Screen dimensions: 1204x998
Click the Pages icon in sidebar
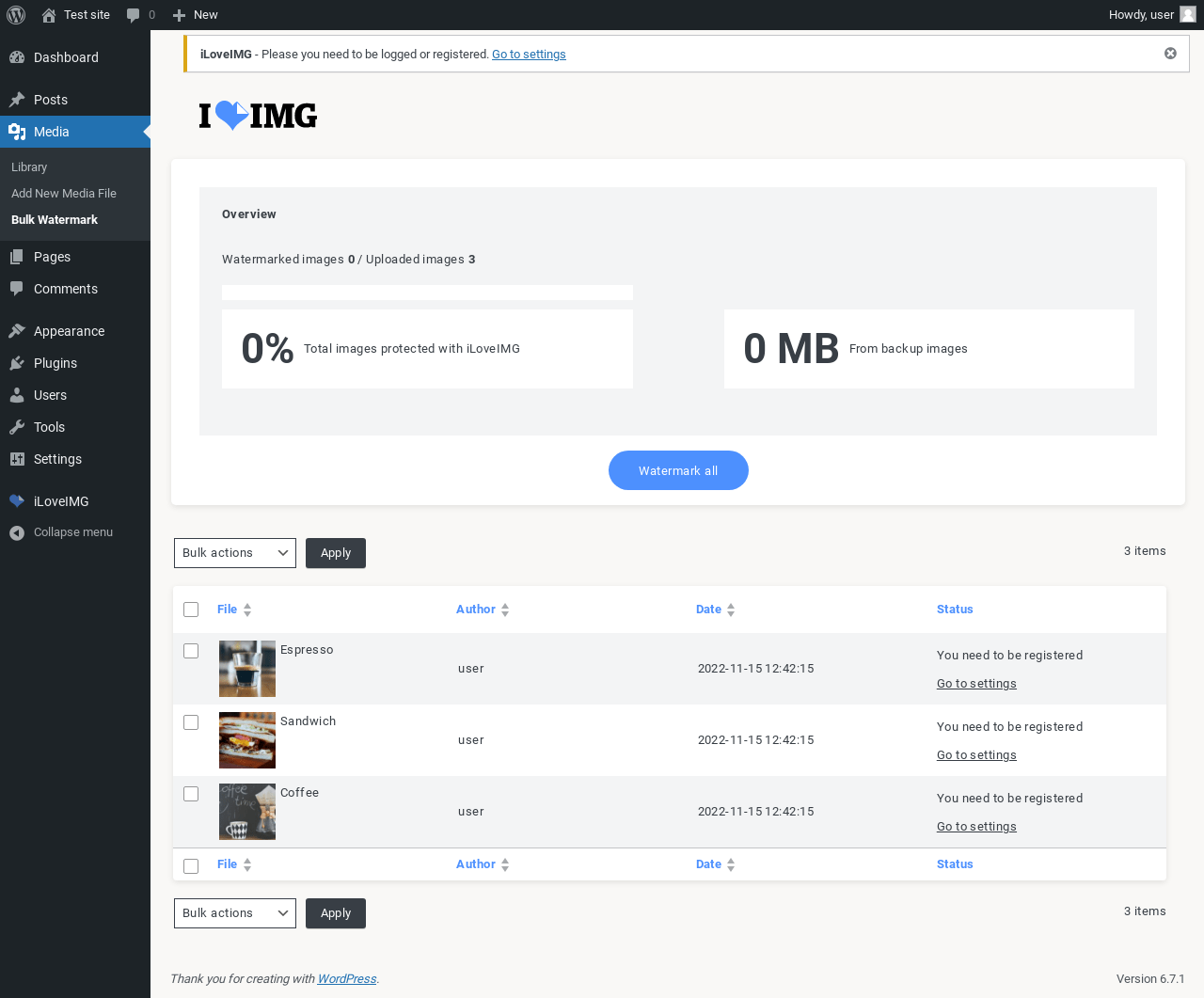[17, 257]
